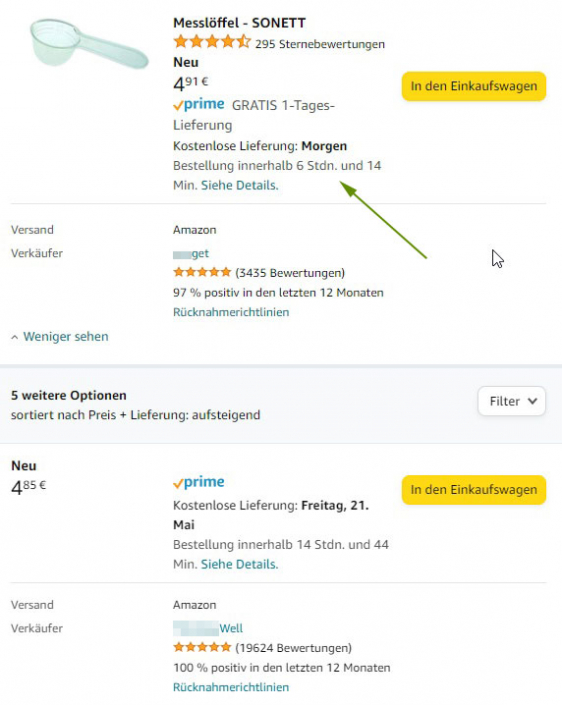
Task: Add the 4,91 € offer to cart
Action: (474, 86)
